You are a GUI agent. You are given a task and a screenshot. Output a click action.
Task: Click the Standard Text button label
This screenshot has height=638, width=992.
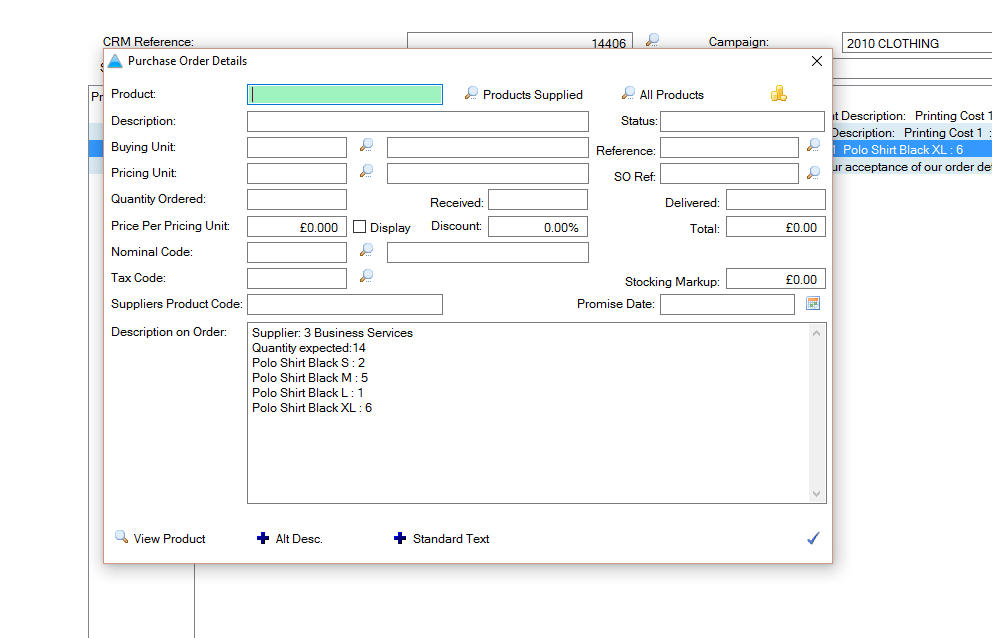[451, 539]
